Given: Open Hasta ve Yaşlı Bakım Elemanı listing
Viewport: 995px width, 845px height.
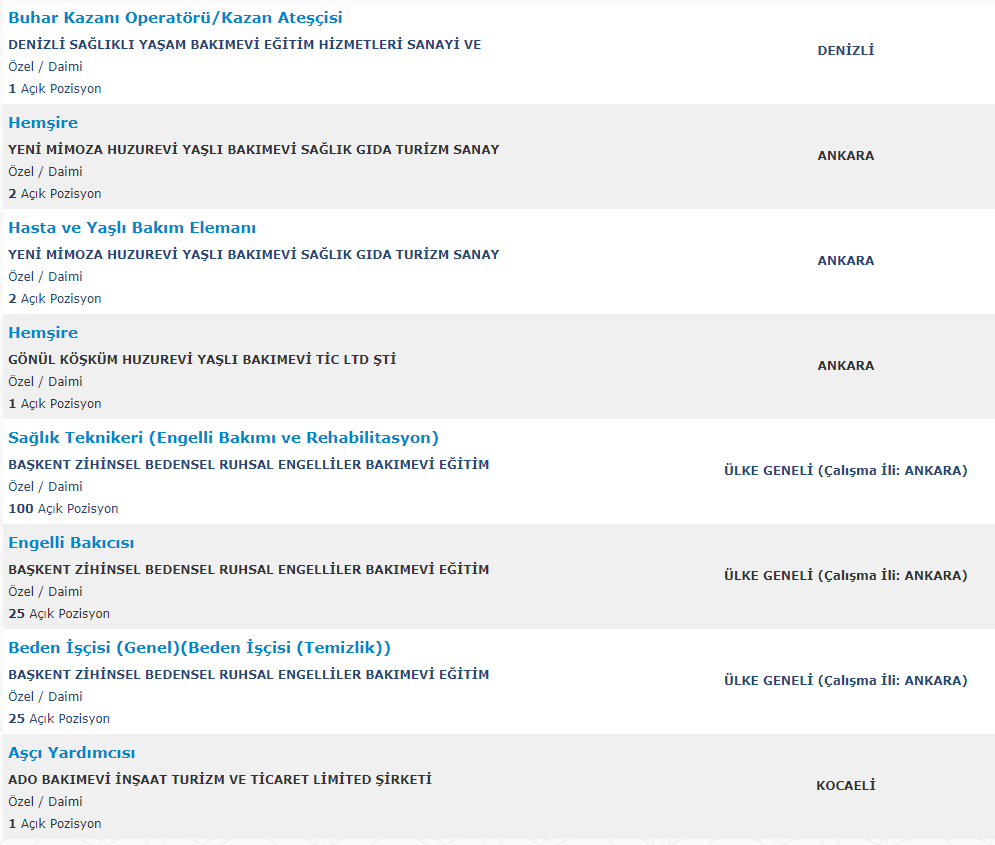Looking at the screenshot, I should 132,228.
